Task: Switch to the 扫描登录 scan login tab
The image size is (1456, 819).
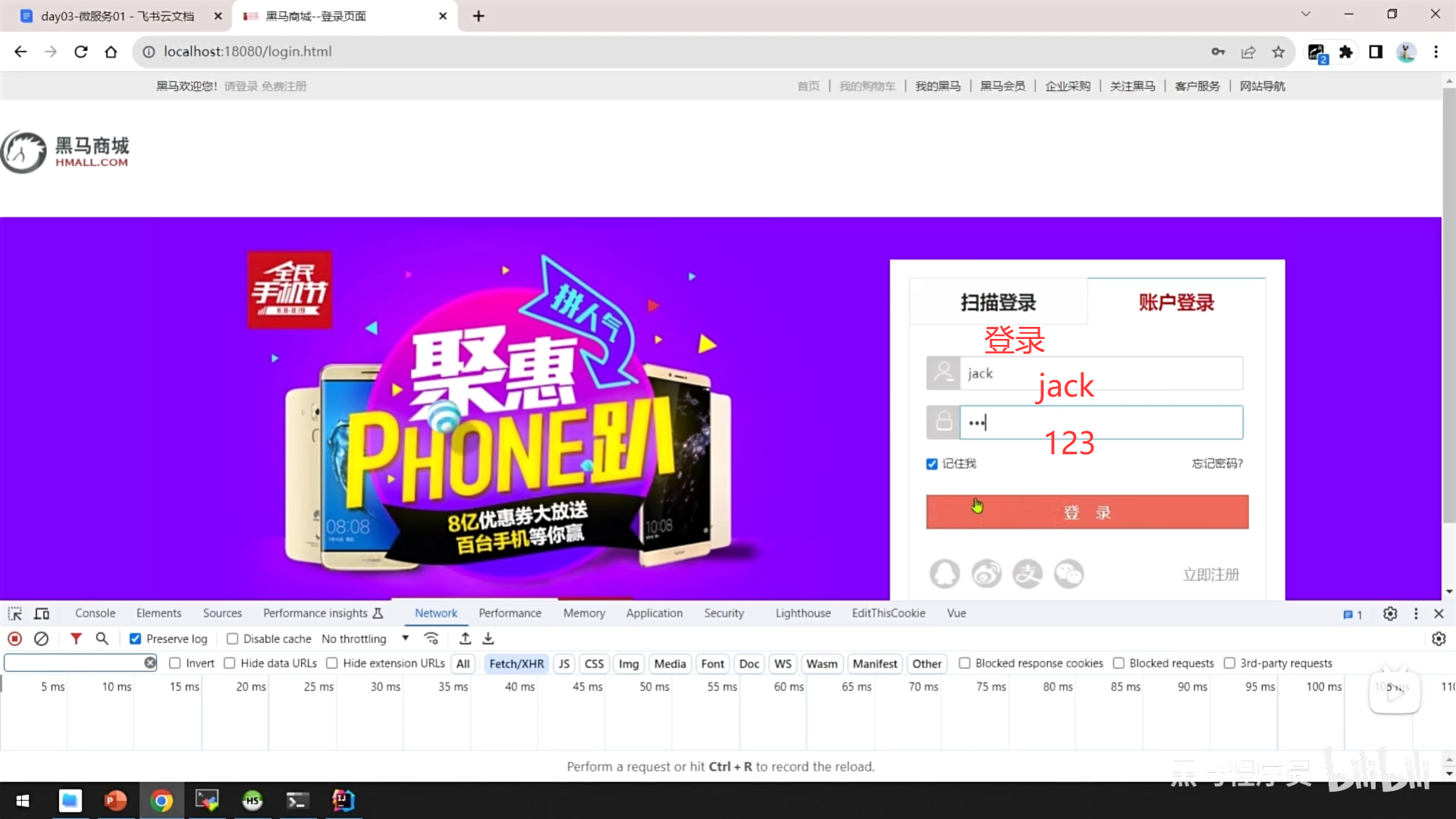Action: 997,301
